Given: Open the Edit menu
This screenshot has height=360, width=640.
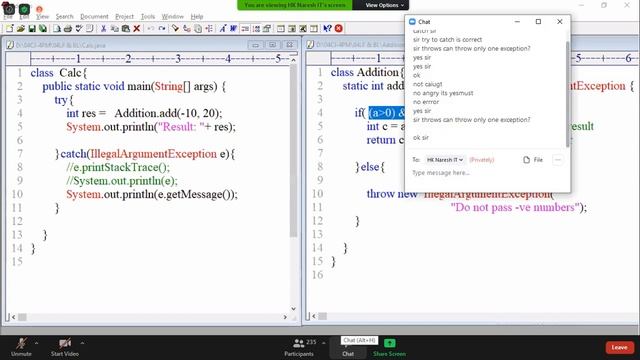Looking at the screenshot, I should [24, 17].
